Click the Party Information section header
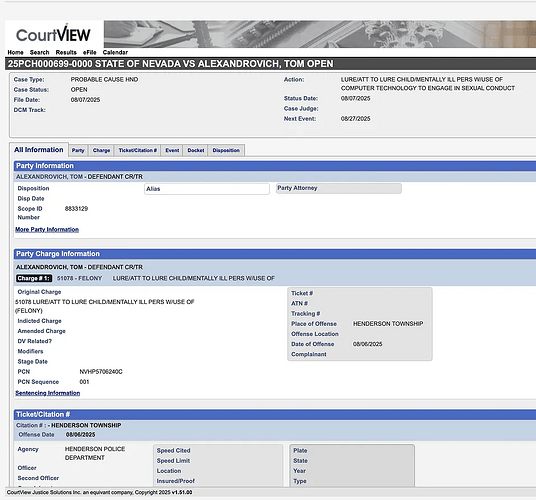536x500 pixels. click(x=274, y=166)
